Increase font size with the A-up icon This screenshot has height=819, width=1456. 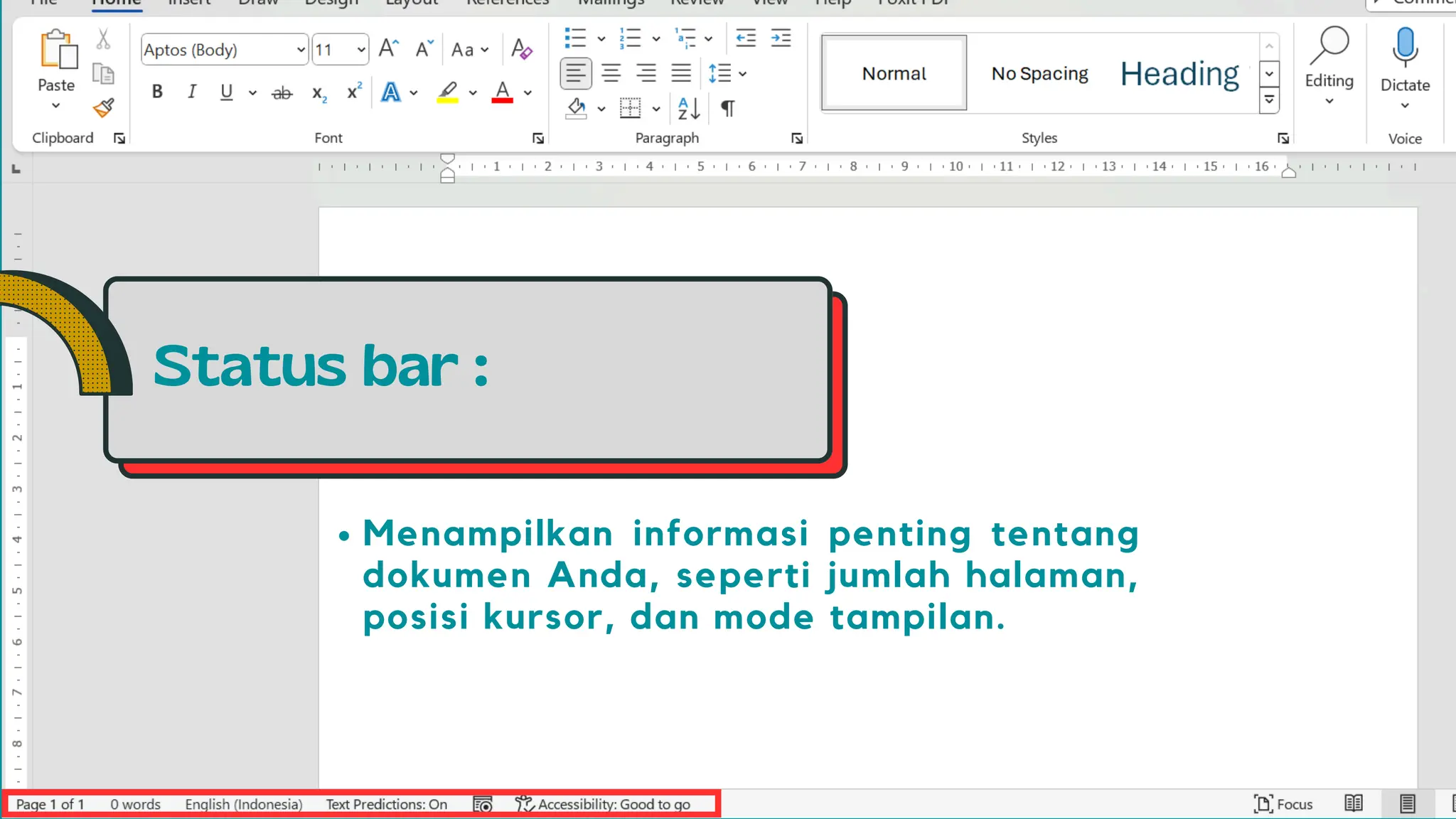point(388,49)
